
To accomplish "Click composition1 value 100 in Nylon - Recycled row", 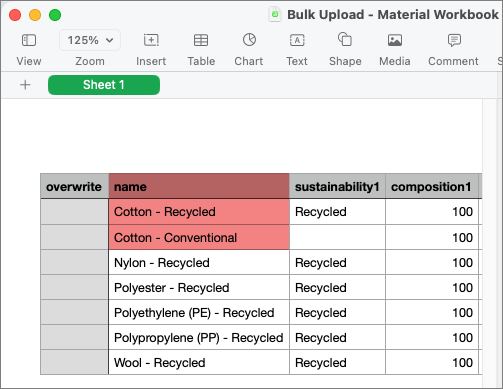I will [432, 263].
